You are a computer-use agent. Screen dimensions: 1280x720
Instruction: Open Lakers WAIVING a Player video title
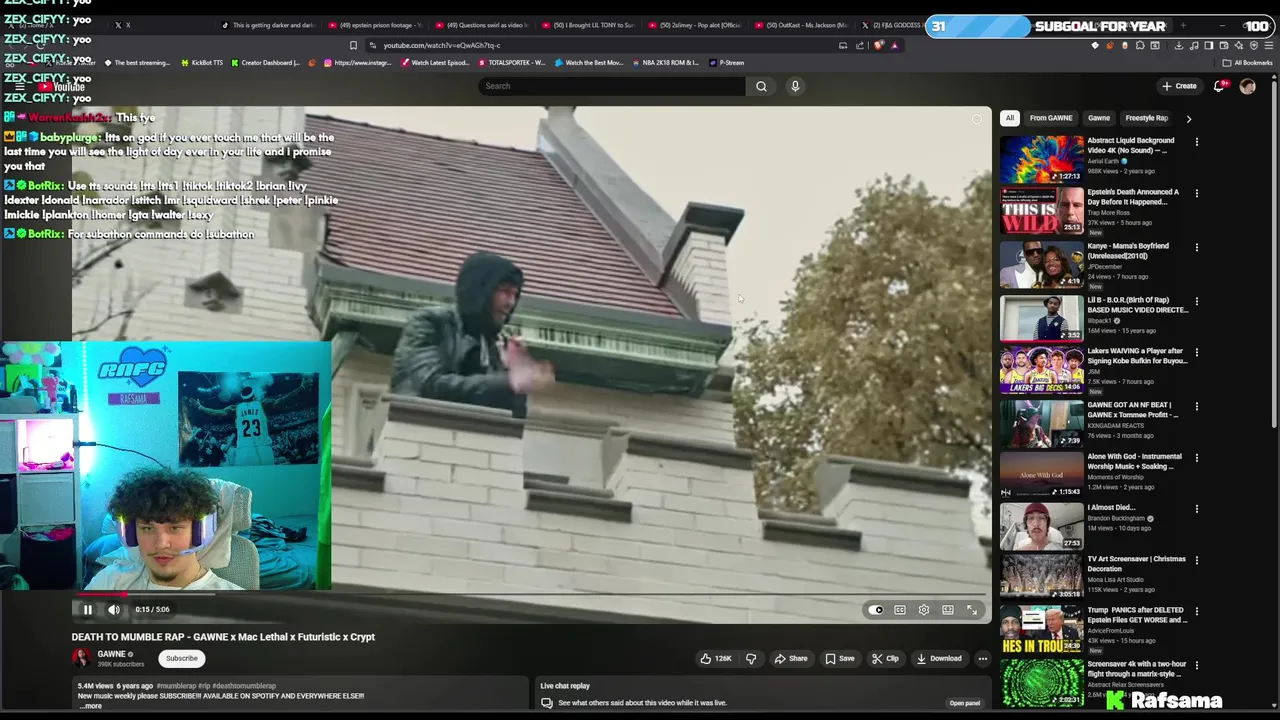point(1137,356)
